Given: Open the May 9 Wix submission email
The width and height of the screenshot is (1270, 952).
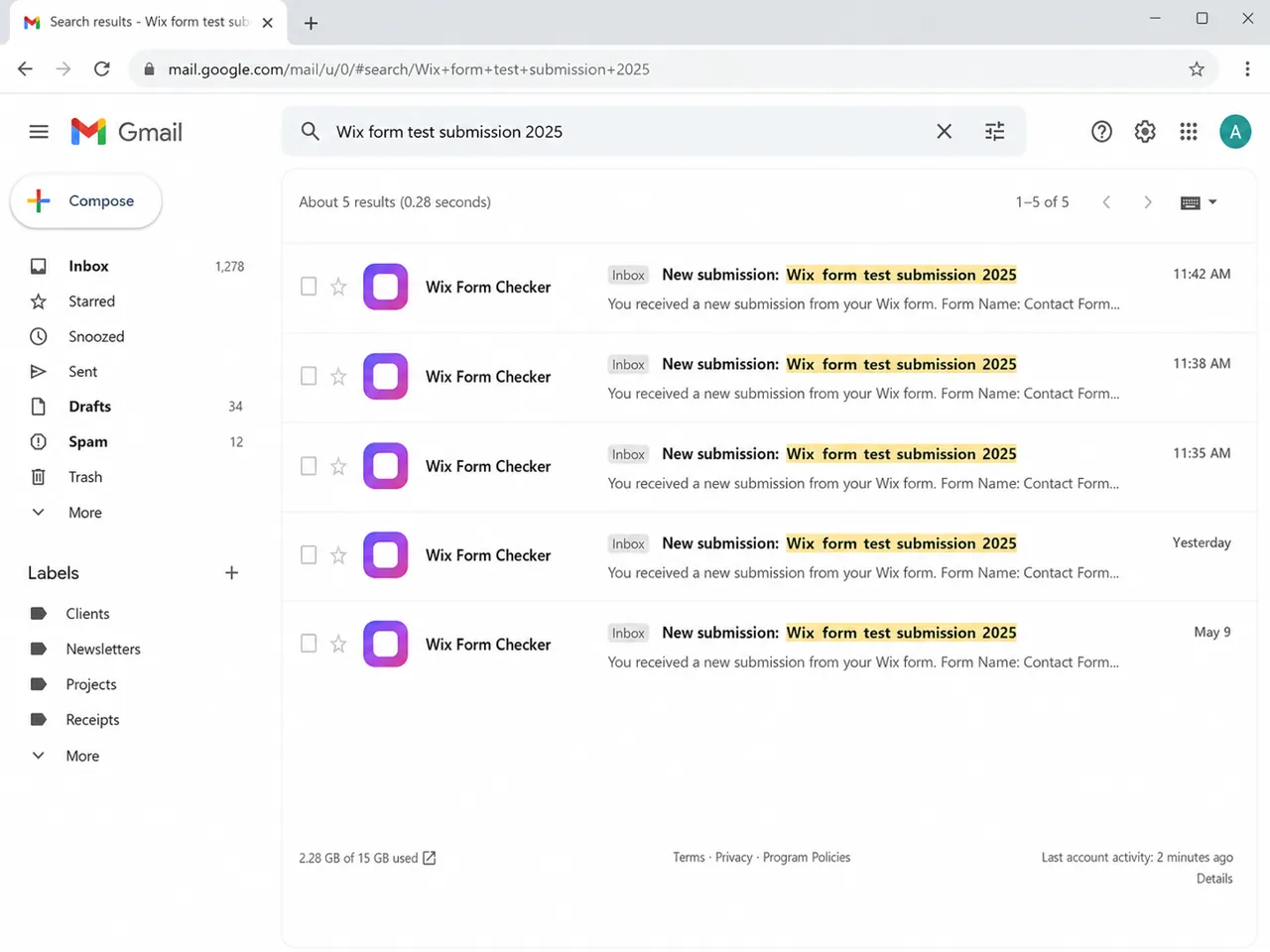Looking at the screenshot, I should pos(770,647).
